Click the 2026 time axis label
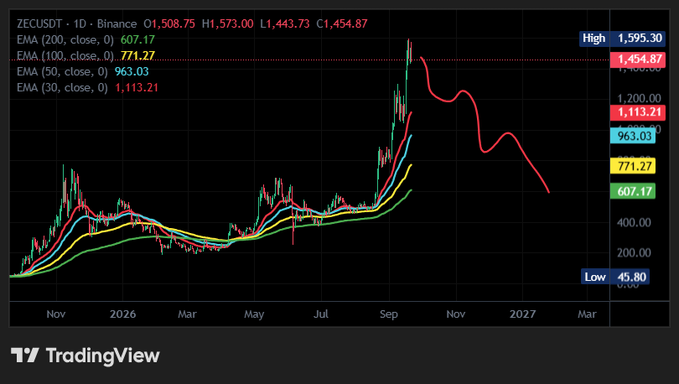This screenshot has height=384, width=679. (123, 314)
